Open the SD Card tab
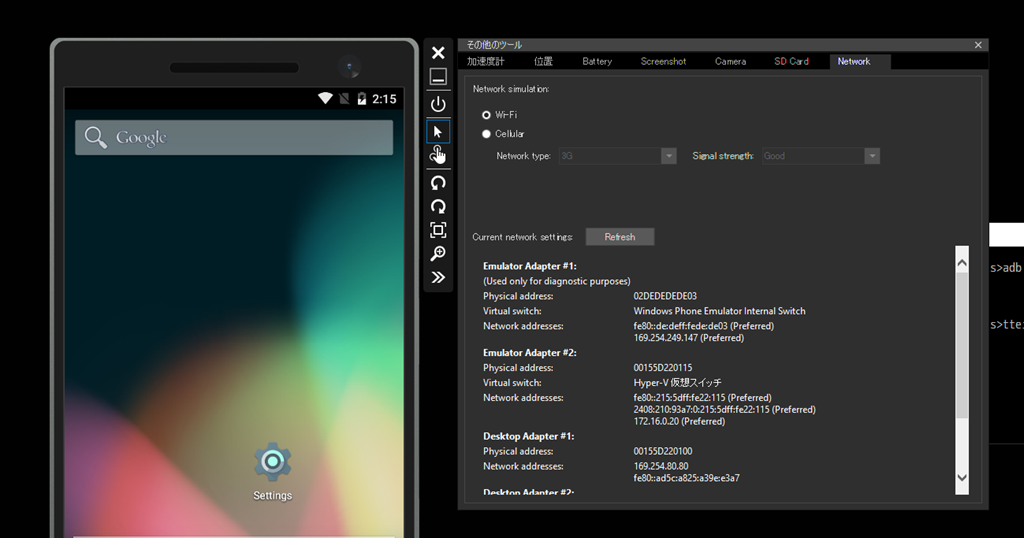The height and width of the screenshot is (538, 1024). pos(791,62)
